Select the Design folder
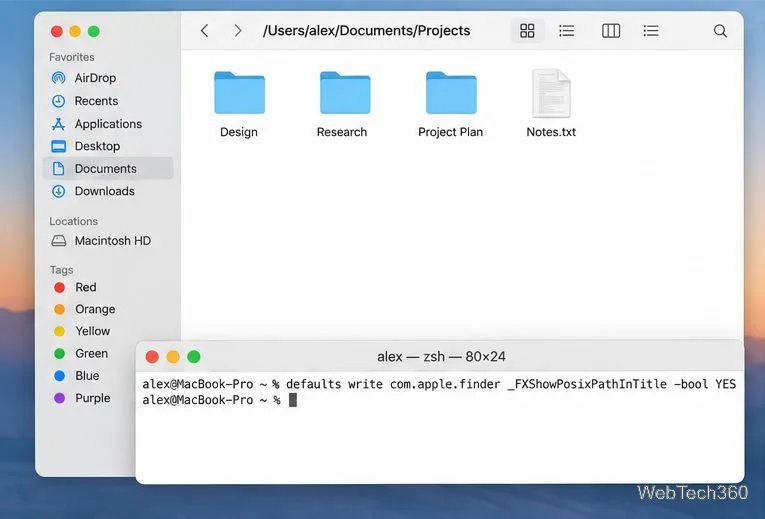Viewport: 765px width, 519px height. tap(239, 105)
